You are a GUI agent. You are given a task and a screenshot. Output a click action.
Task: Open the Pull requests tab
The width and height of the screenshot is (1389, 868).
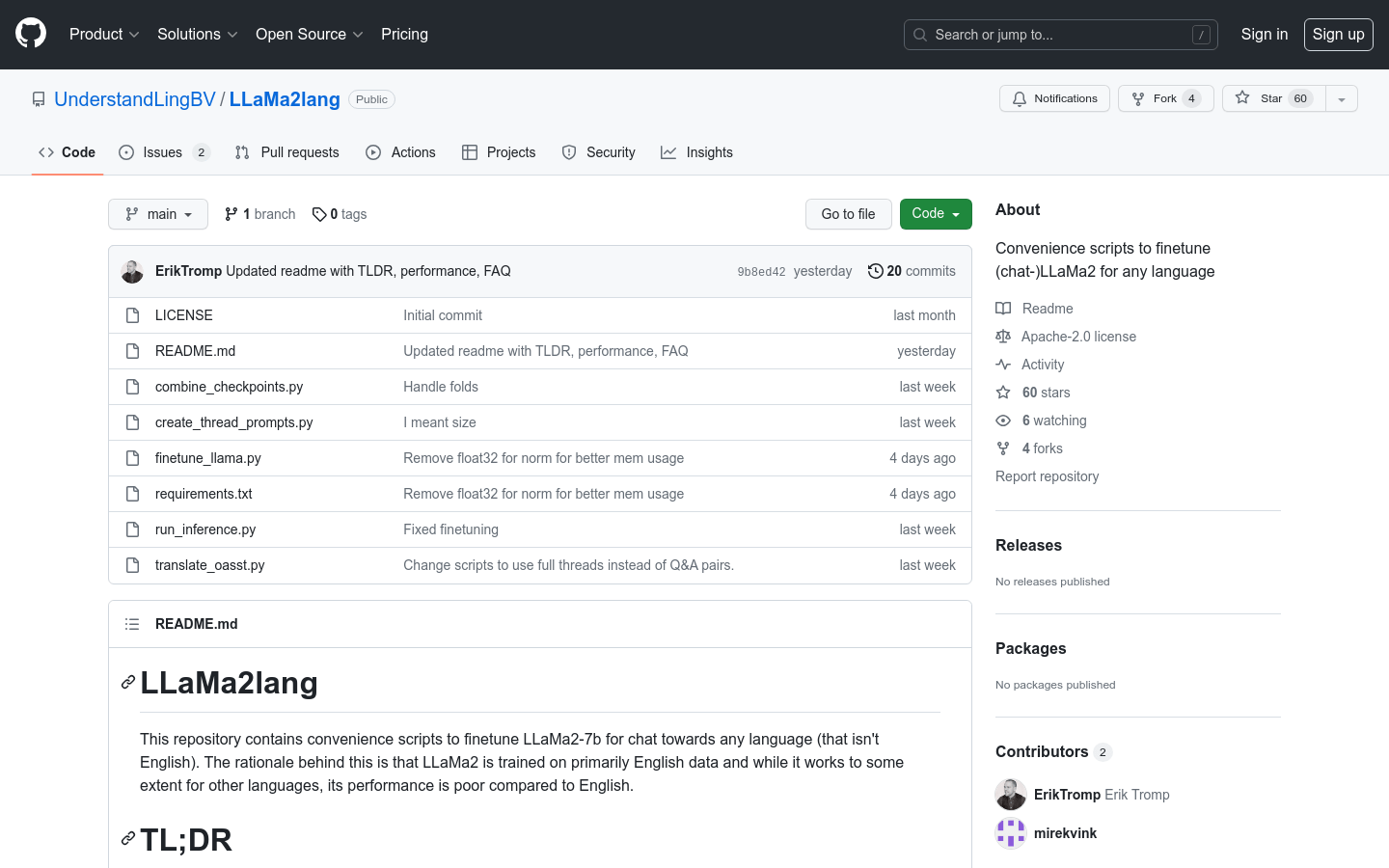pos(287,152)
